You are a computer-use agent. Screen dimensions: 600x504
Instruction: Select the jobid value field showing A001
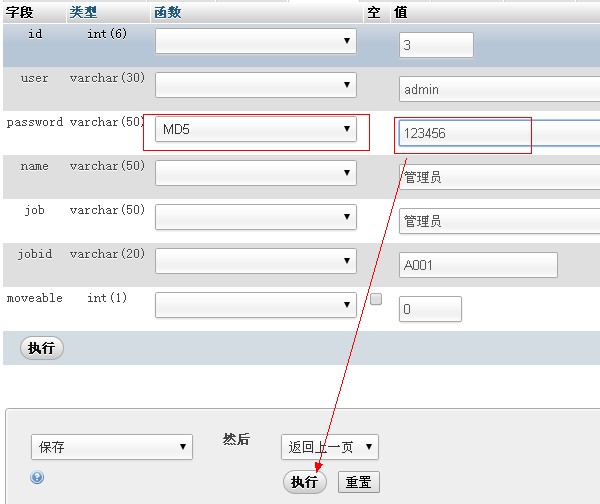(x=477, y=265)
